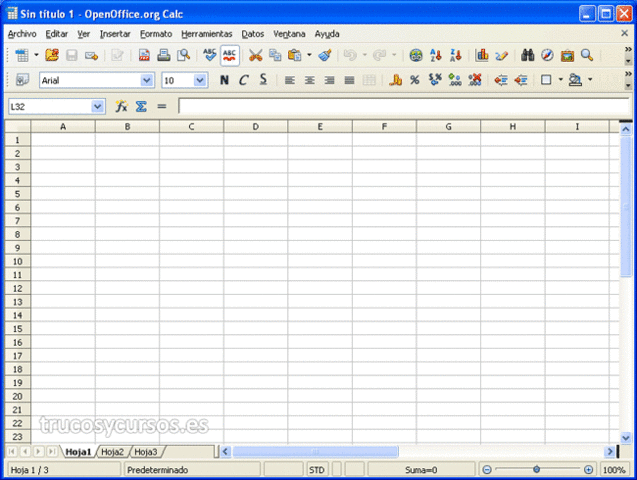Select column D header
The height and width of the screenshot is (480, 637).
tap(256, 127)
